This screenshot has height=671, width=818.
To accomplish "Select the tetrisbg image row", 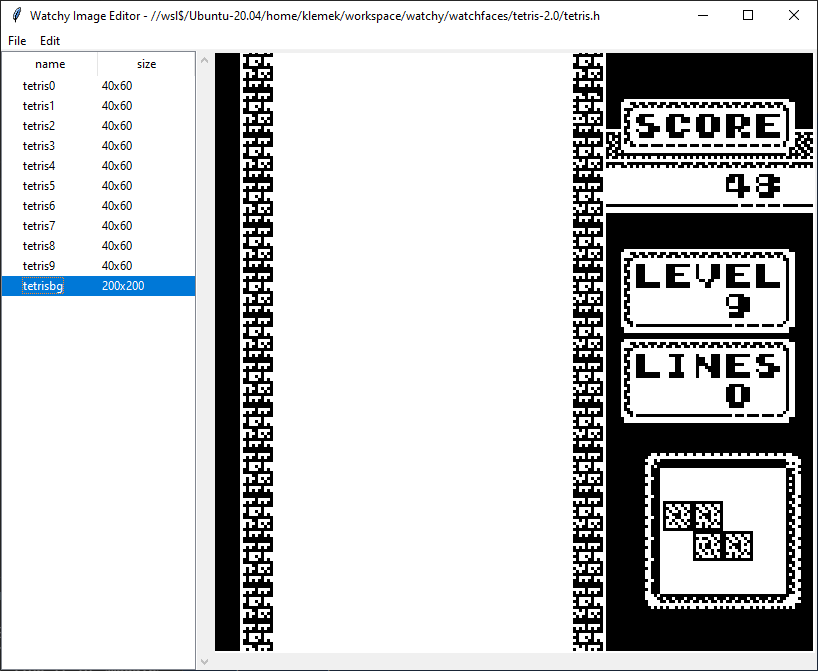I will coord(99,286).
